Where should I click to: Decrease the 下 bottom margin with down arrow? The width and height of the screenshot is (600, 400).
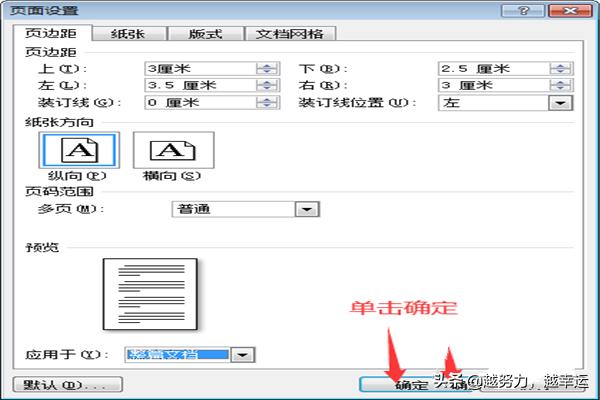pos(560,72)
